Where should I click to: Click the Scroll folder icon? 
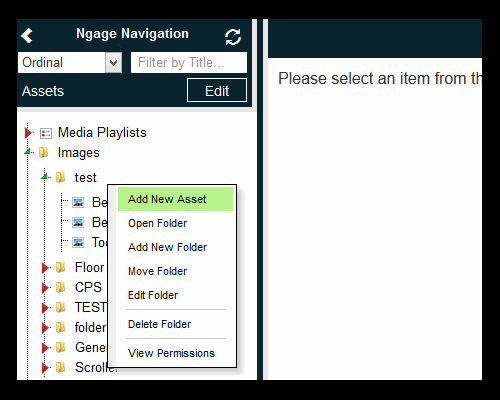click(x=61, y=367)
